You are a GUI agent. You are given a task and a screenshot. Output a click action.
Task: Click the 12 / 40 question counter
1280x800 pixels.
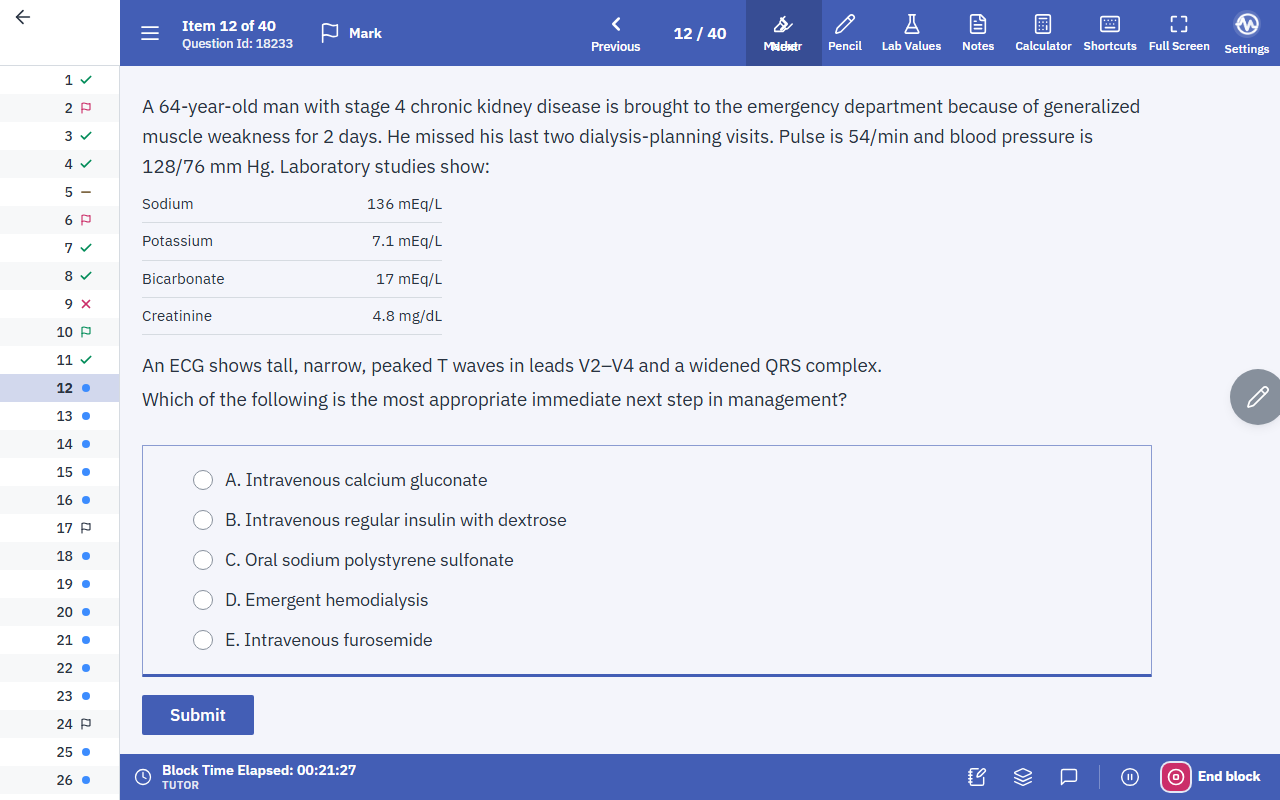700,33
